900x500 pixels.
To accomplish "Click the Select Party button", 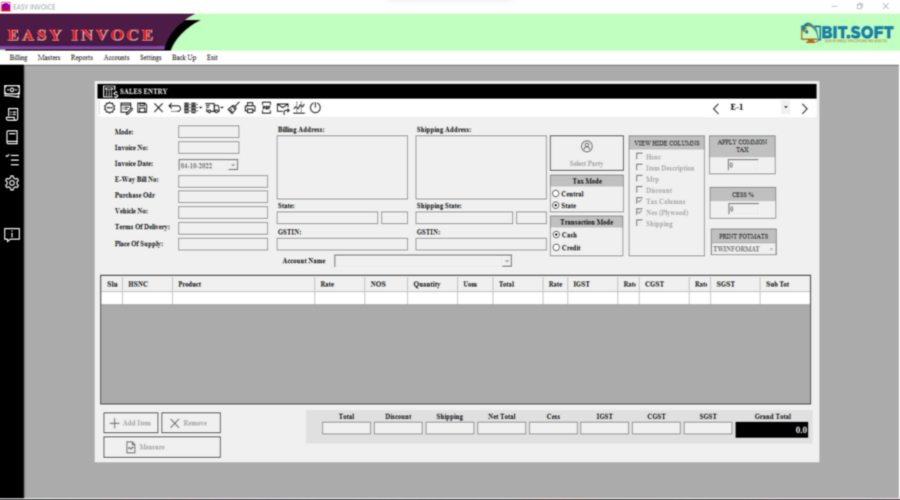I will coord(586,153).
